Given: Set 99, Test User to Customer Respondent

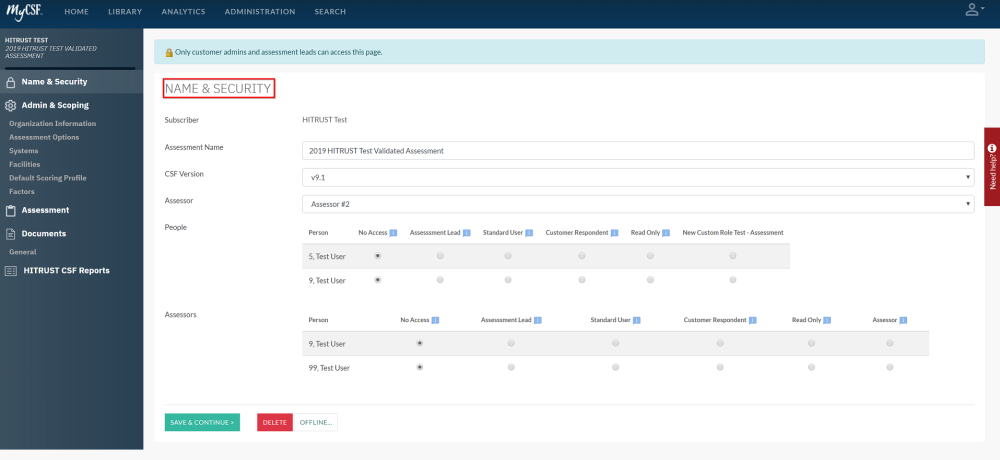Looking at the screenshot, I should point(720,367).
